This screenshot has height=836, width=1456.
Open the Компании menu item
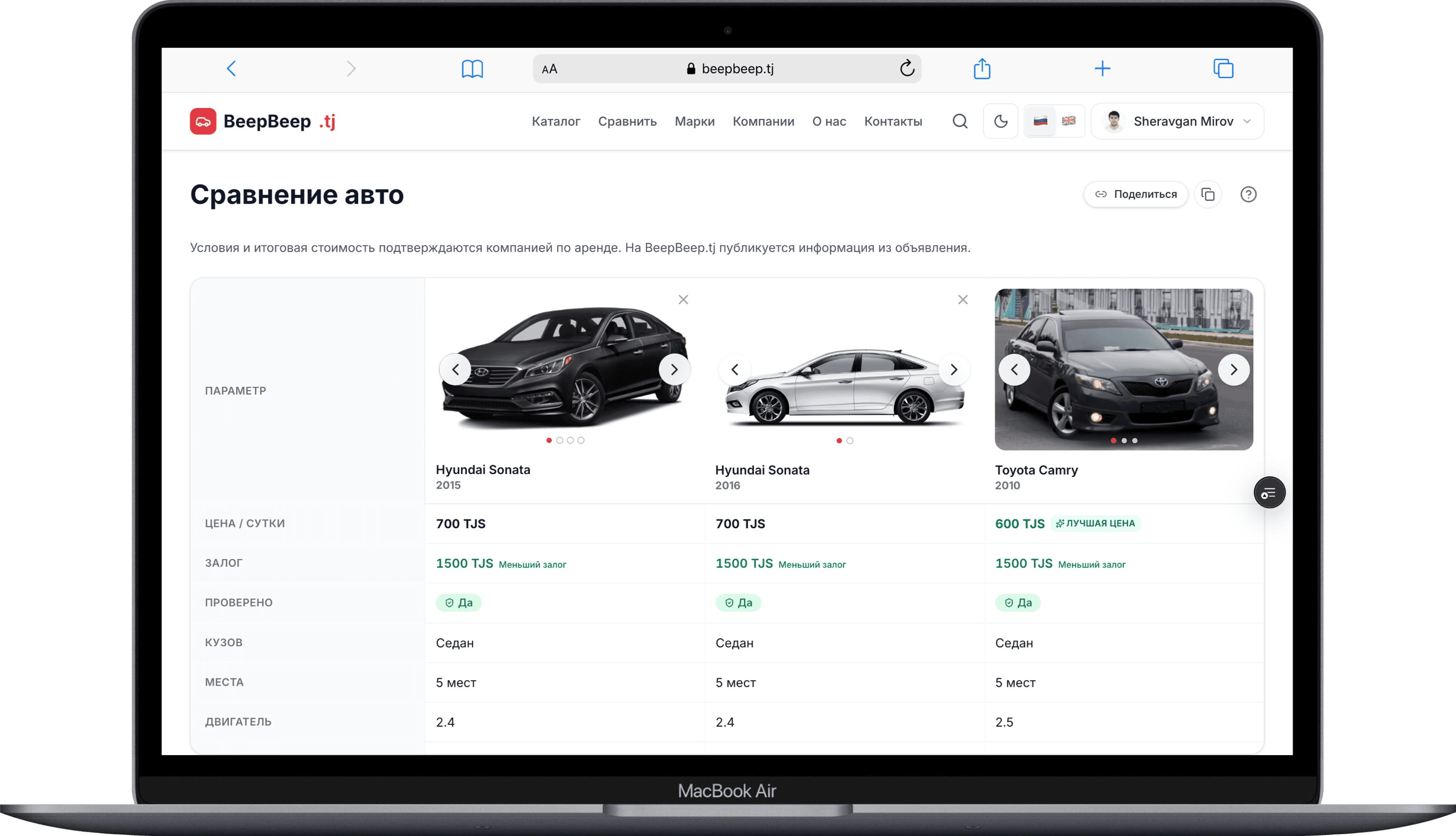click(x=763, y=121)
